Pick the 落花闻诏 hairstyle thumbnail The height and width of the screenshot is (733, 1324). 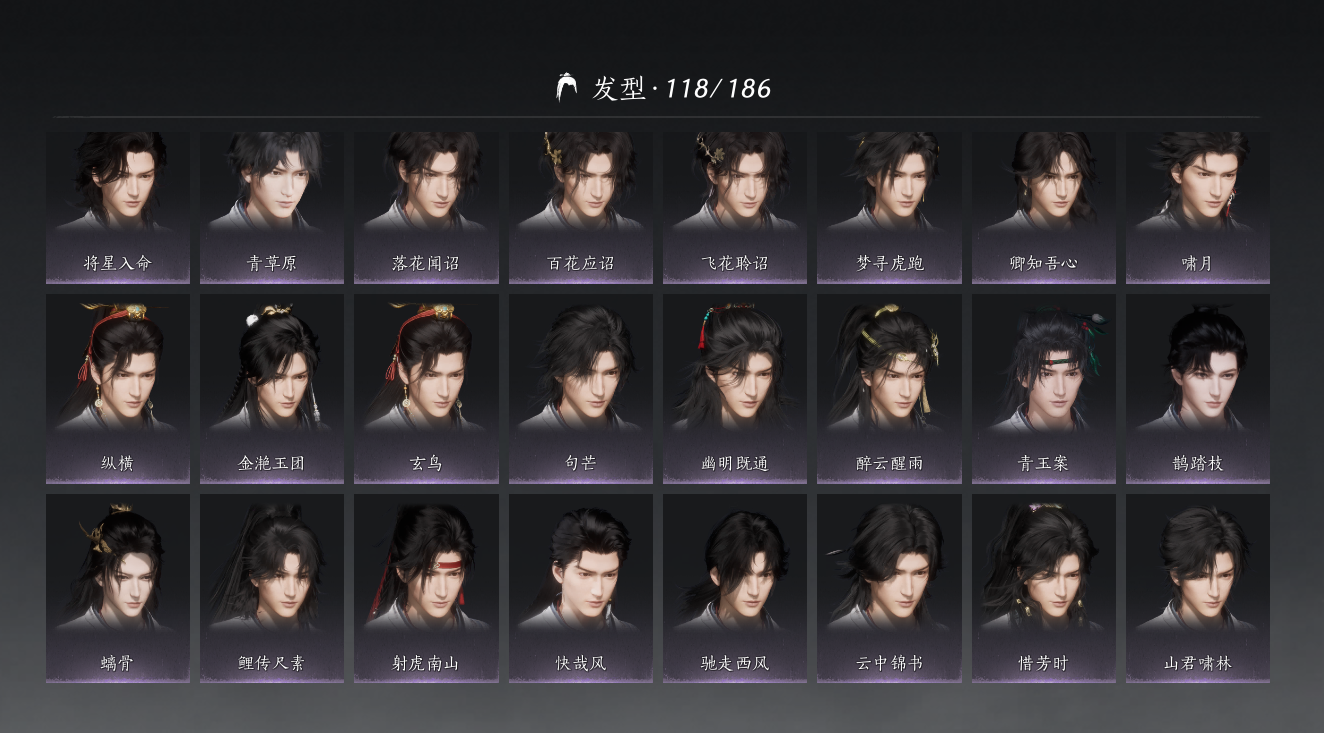[x=426, y=208]
